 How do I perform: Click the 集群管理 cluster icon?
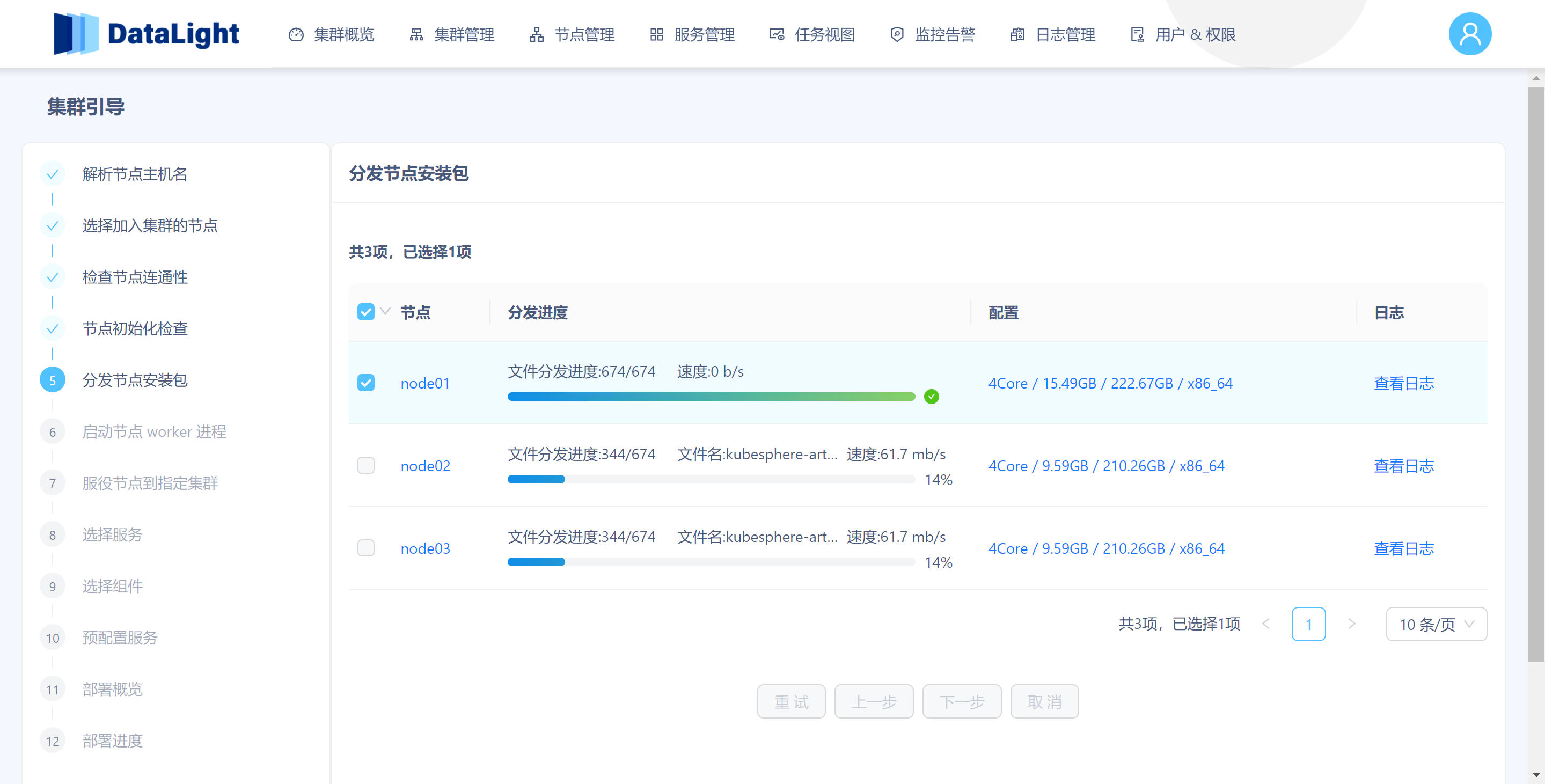pyautogui.click(x=416, y=35)
